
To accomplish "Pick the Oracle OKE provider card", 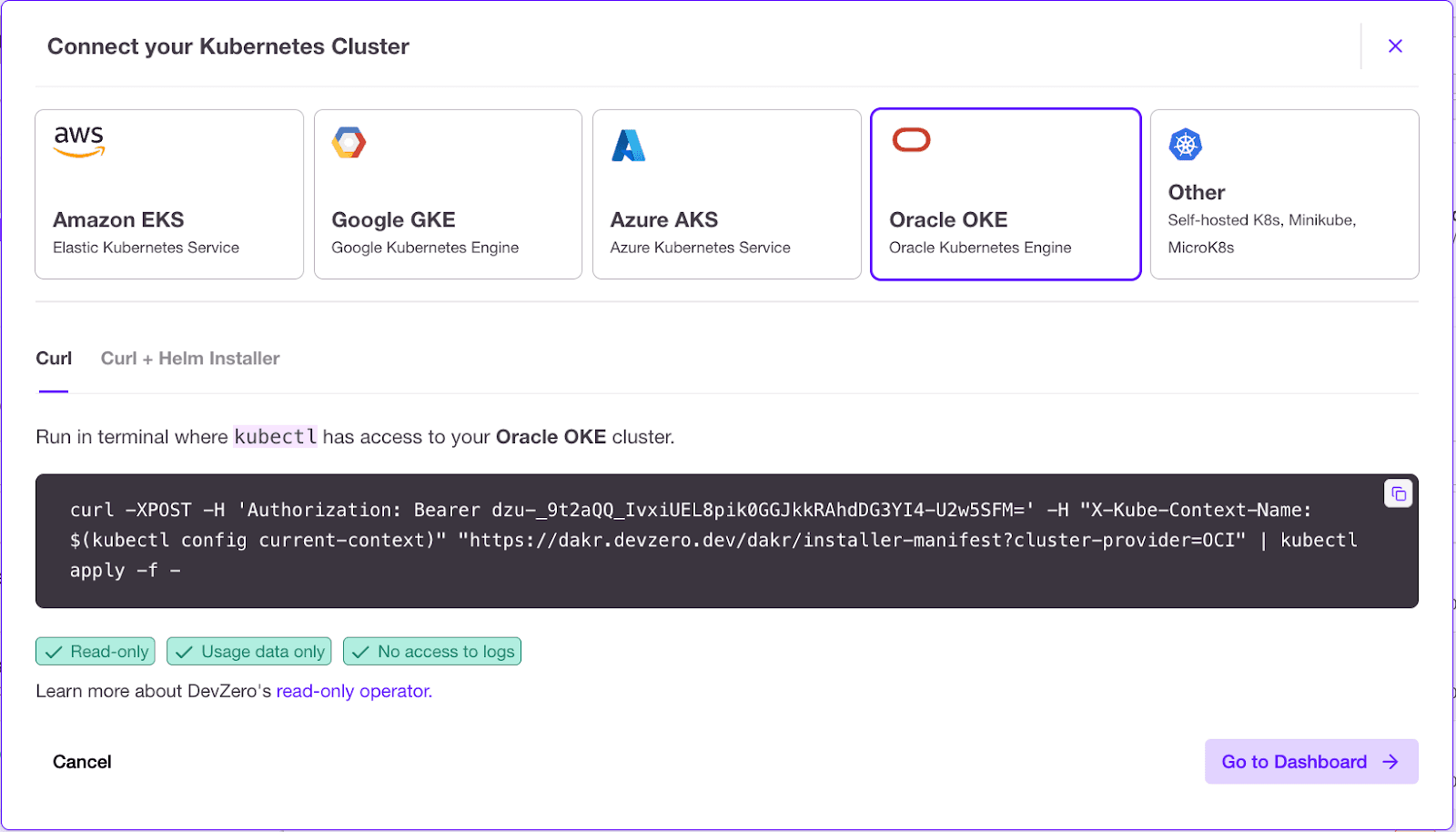I will point(1006,195).
